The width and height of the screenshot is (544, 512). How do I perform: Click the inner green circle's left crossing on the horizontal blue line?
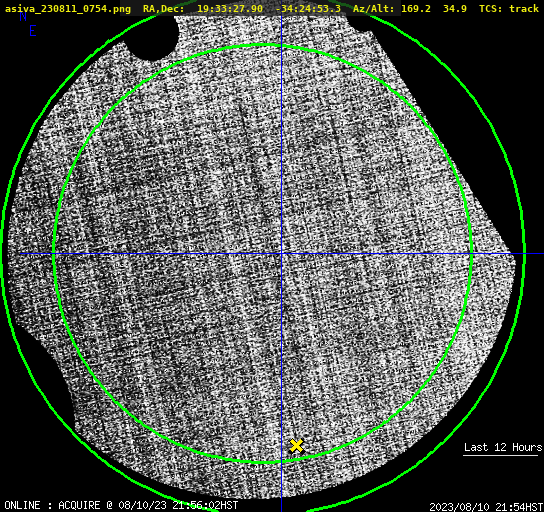(x=54, y=254)
